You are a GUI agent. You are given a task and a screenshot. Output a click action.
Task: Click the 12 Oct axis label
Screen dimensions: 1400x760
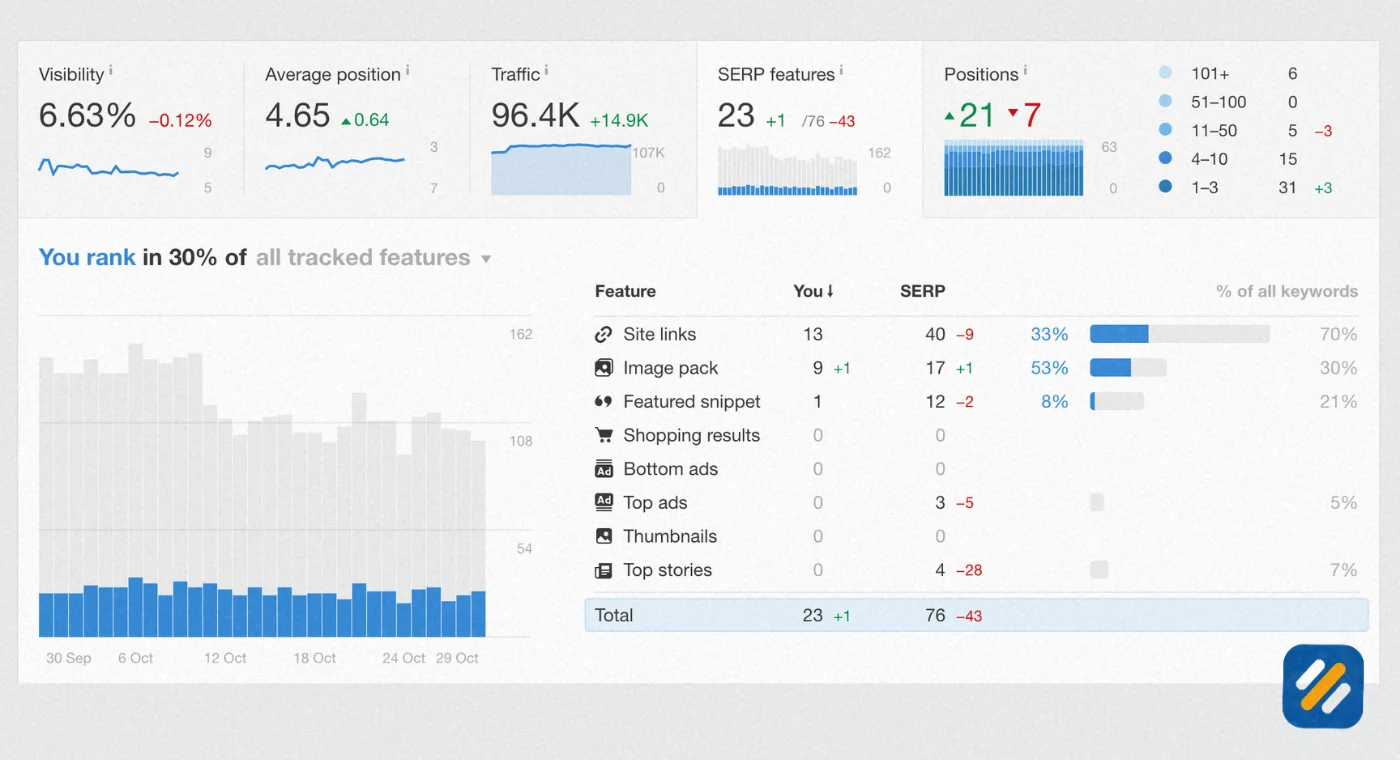(x=225, y=658)
